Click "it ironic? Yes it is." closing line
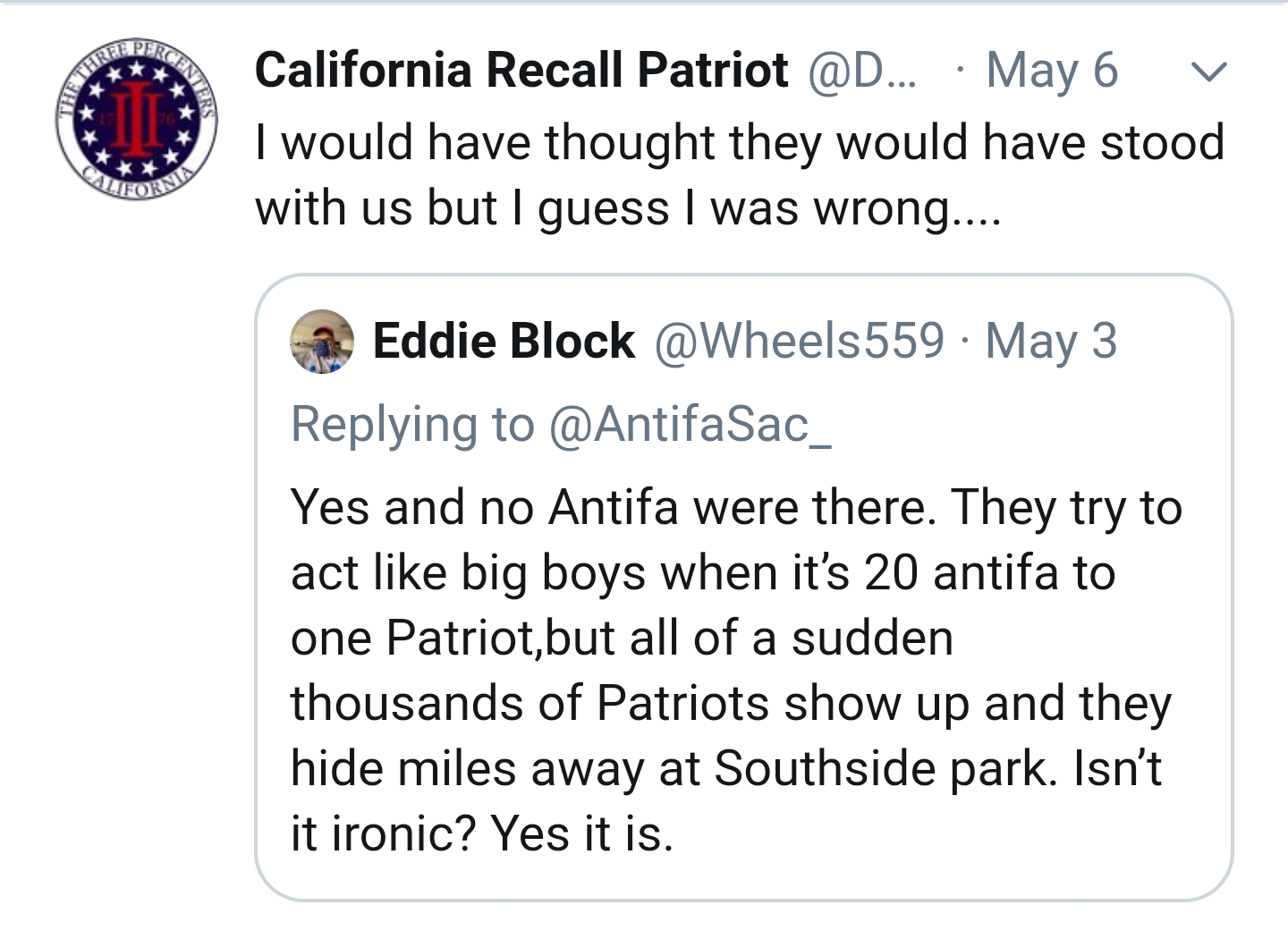1288x939 pixels. [x=481, y=833]
